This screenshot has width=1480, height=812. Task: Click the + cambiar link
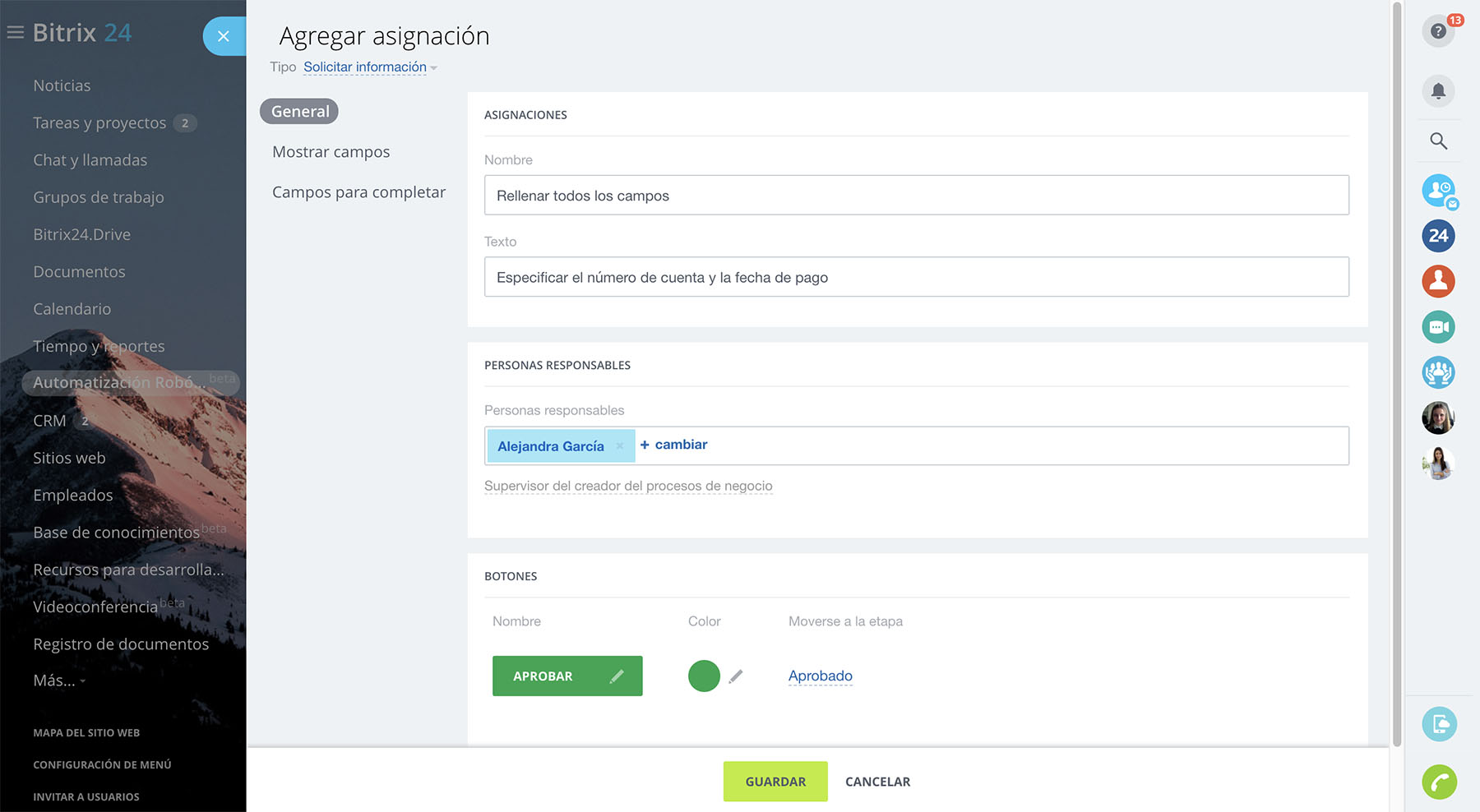pos(673,445)
